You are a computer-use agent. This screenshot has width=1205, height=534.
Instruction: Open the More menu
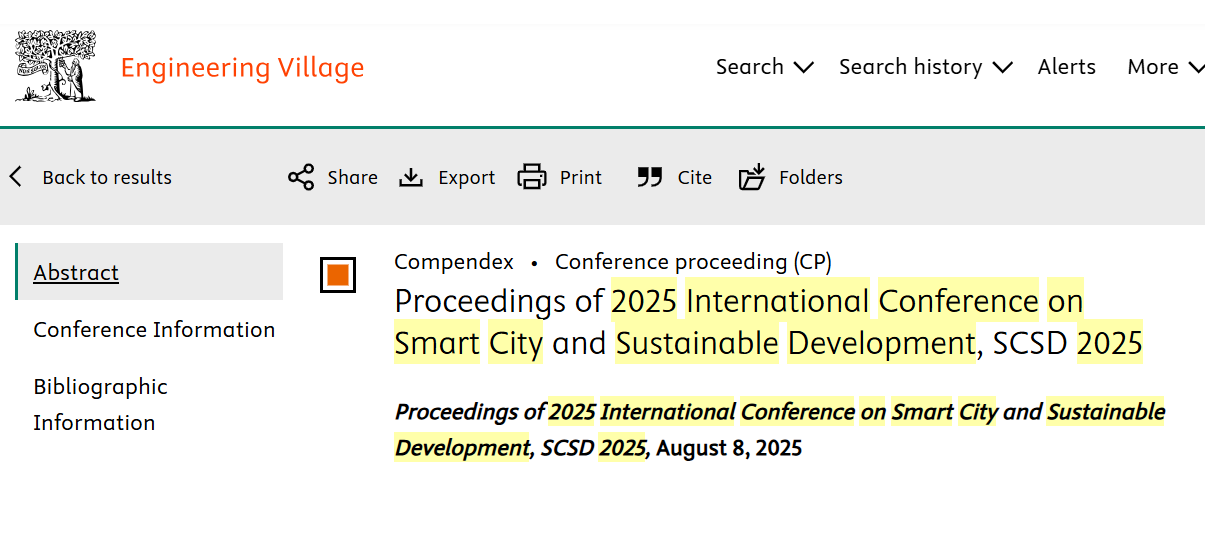[1165, 67]
